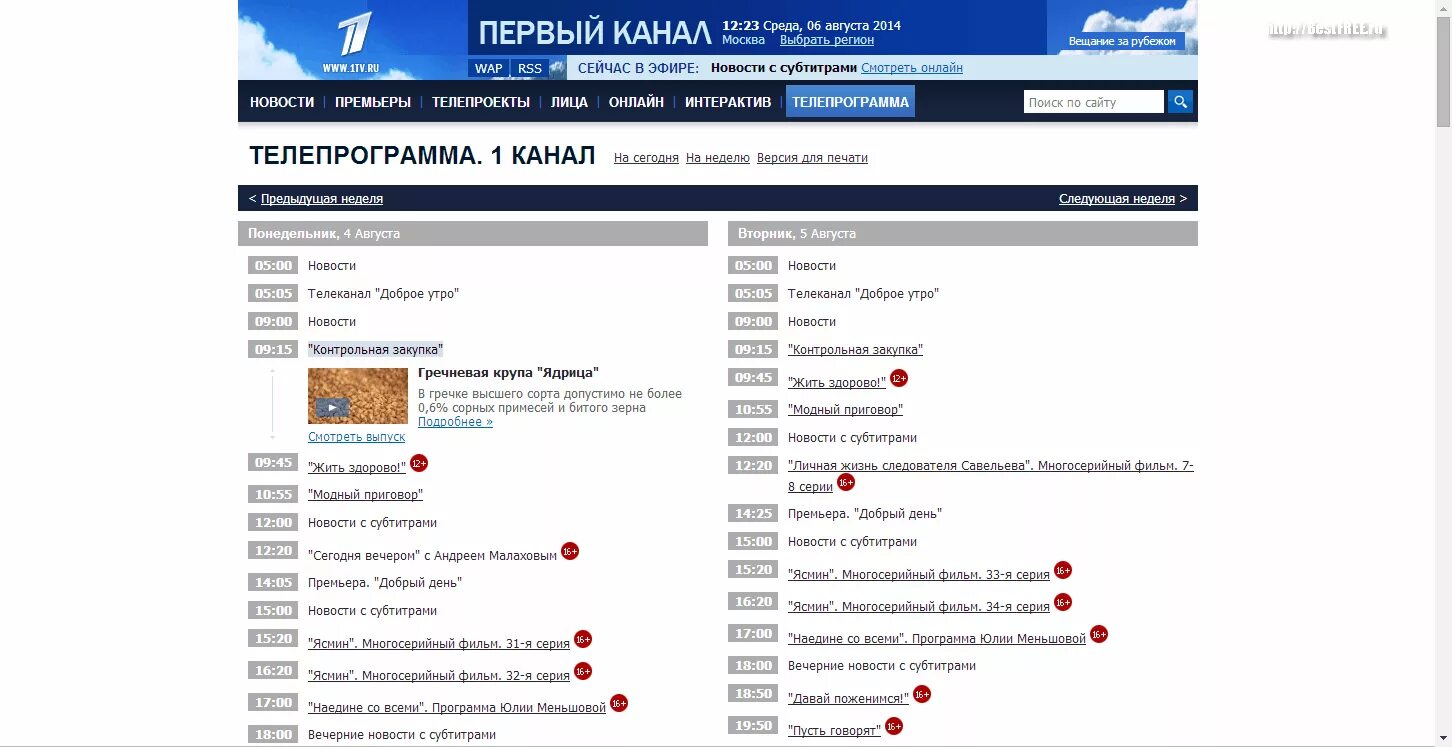This screenshot has height=747, width=1452.
Task: Open the RSS feed button
Action: click(530, 68)
